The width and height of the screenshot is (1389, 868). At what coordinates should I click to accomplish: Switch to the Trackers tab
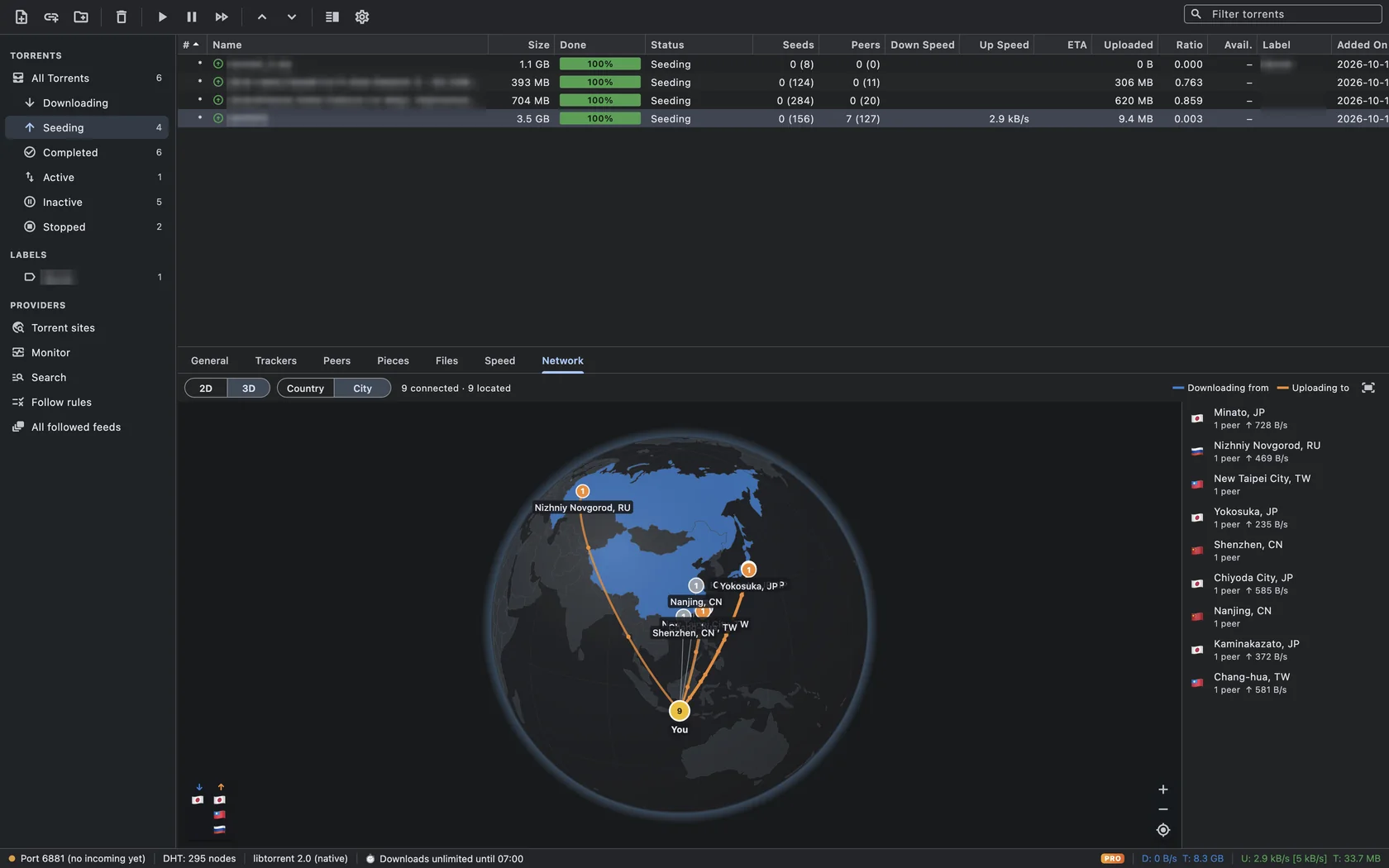click(x=275, y=360)
